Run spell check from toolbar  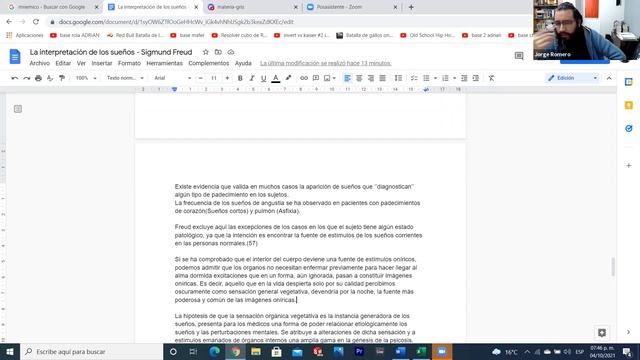[50, 78]
